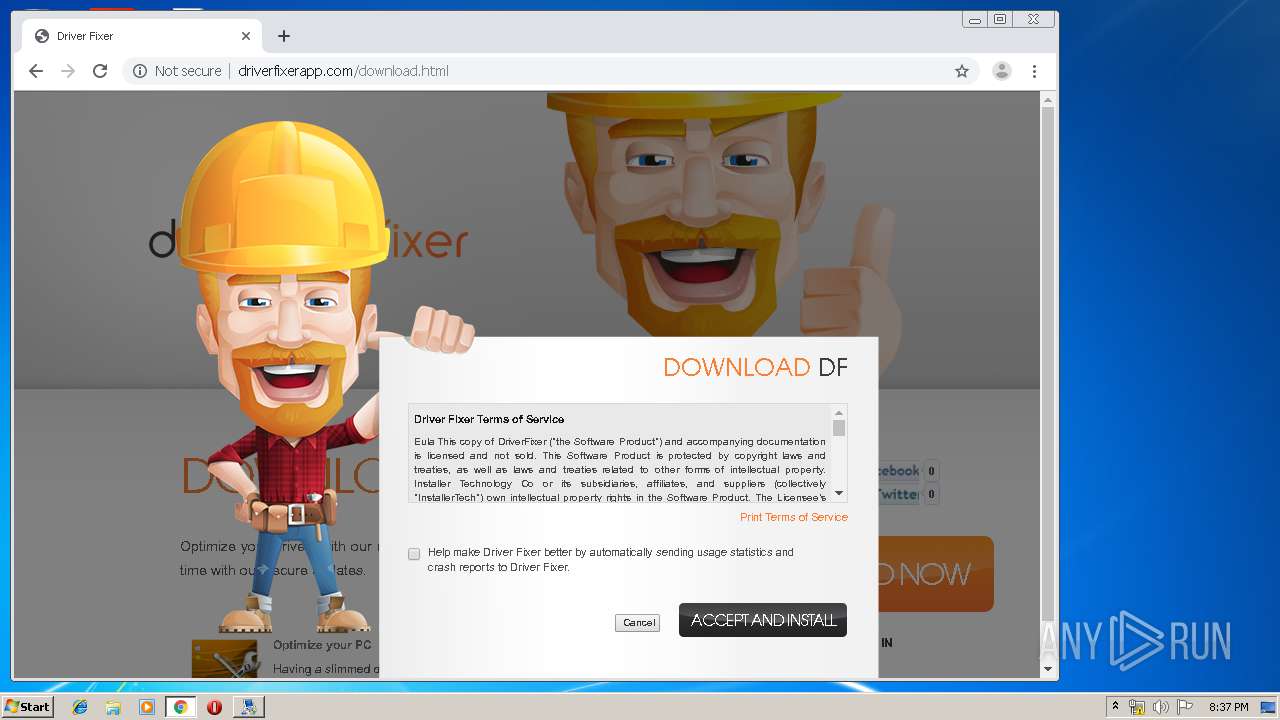Bookmark this page with the star
Image resolution: width=1280 pixels, height=720 pixels.
[962, 71]
